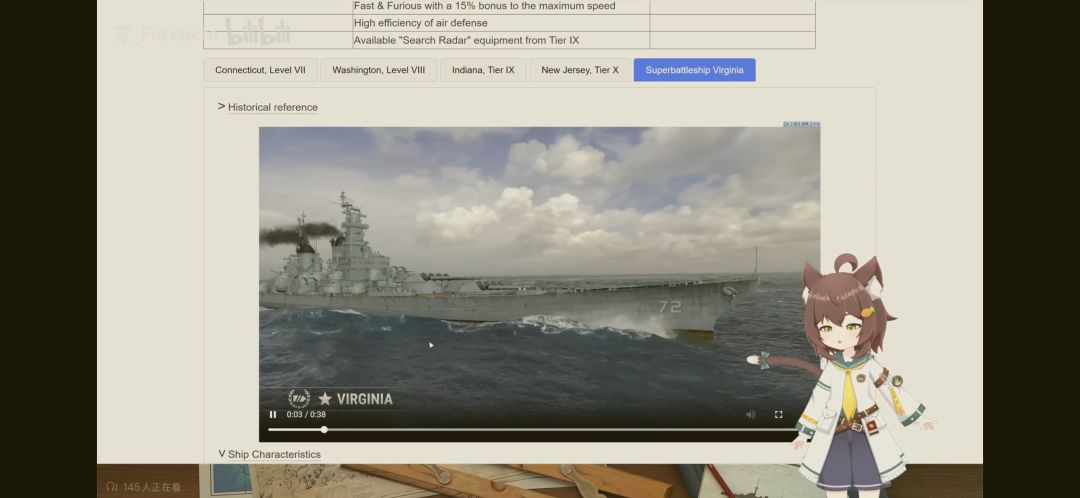Open the New Jersey, Tier X tab
Image resolution: width=1080 pixels, height=498 pixels.
(580, 70)
